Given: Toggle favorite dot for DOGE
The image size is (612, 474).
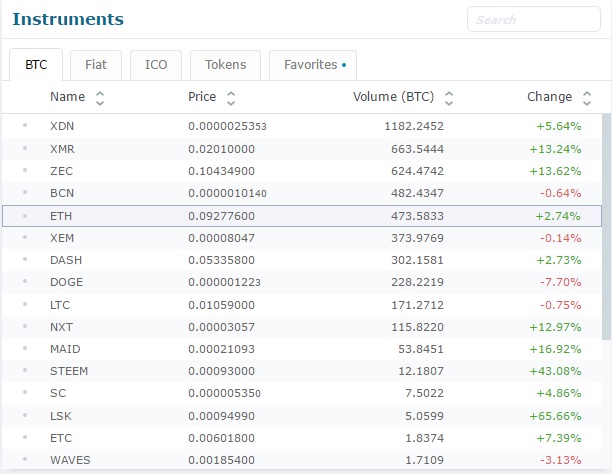Looking at the screenshot, I should click(x=25, y=281).
